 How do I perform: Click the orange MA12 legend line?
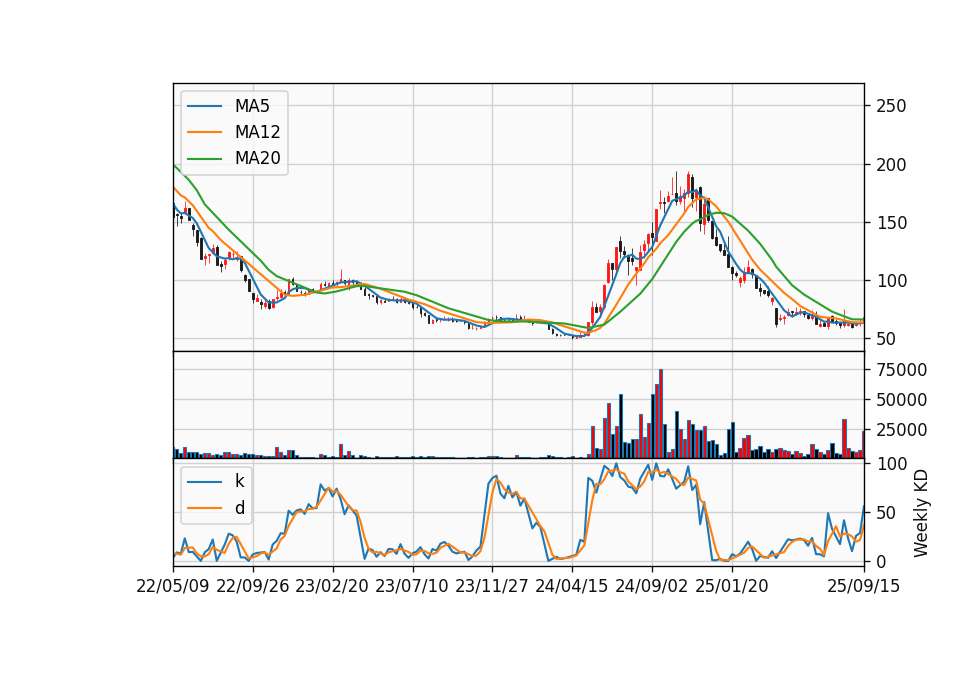pos(204,132)
